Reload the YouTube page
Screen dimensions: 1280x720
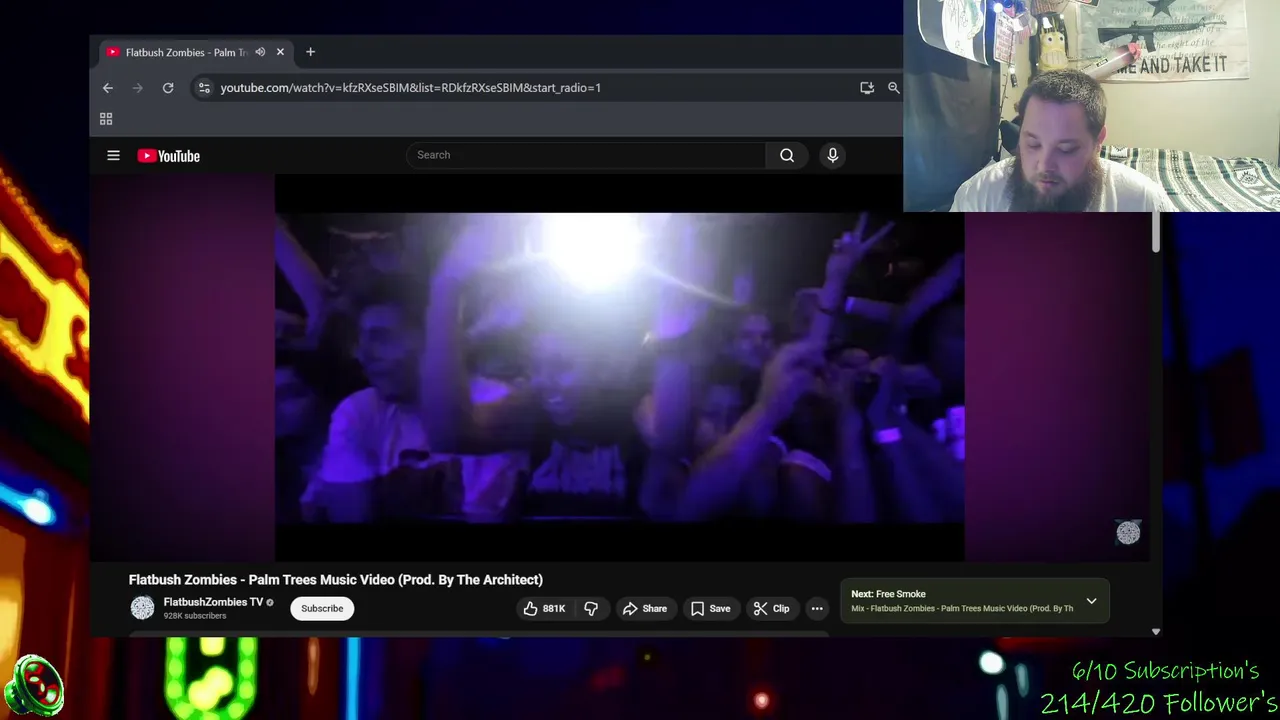pyautogui.click(x=168, y=88)
